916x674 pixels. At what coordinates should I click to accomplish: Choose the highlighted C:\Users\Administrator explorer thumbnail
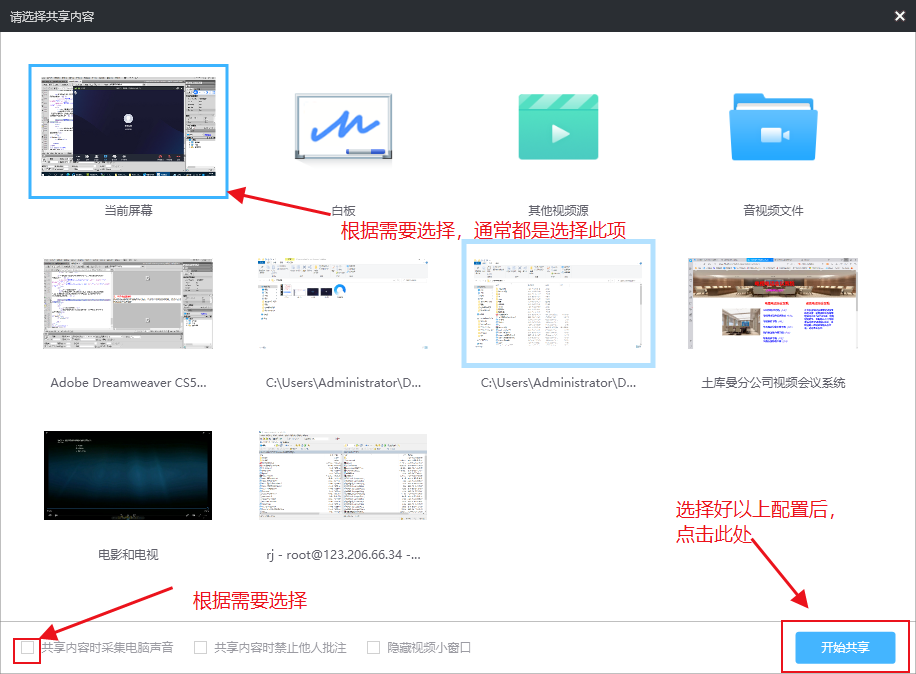coord(558,304)
